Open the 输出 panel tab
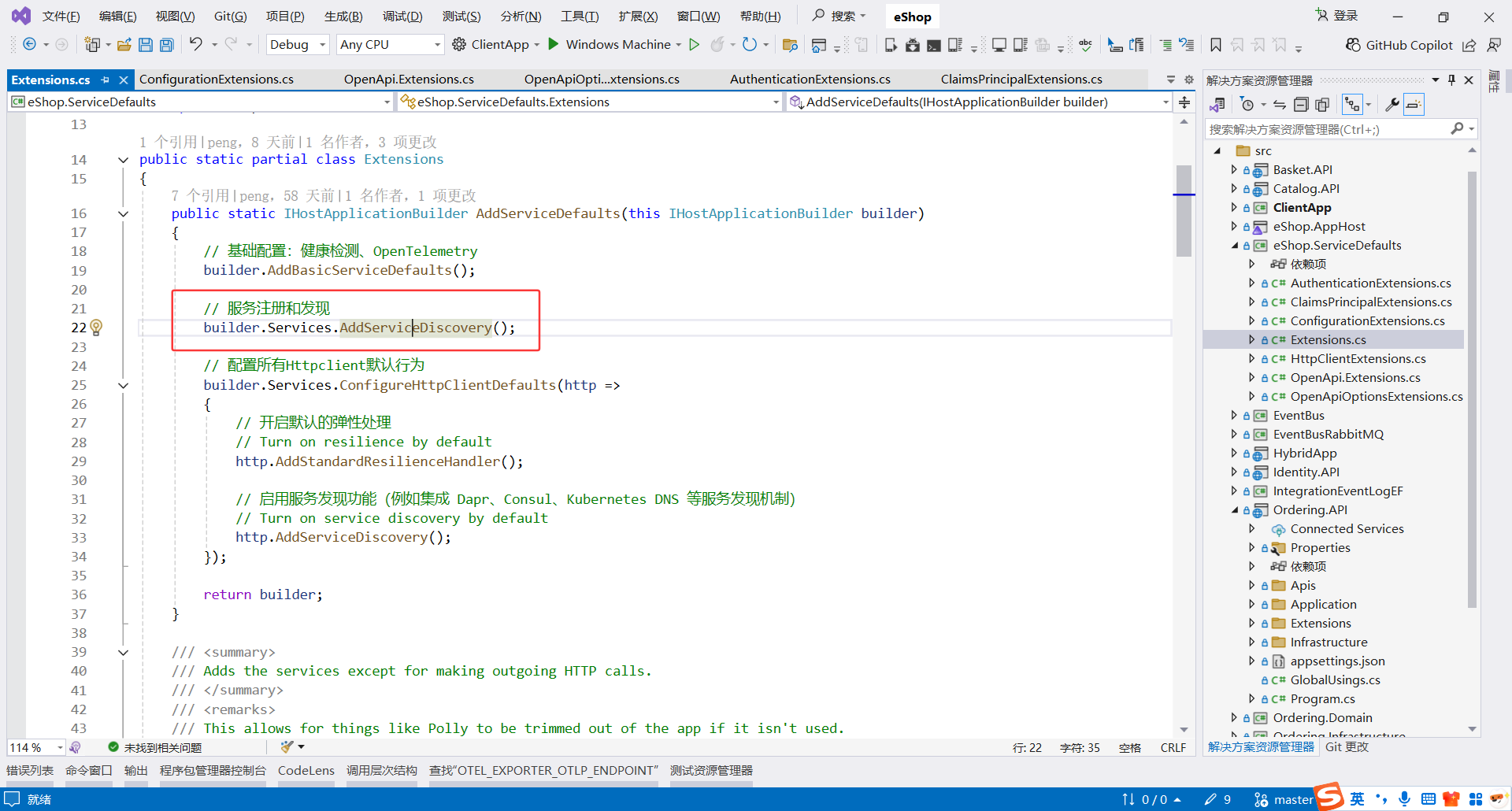The width and height of the screenshot is (1512, 811). [x=136, y=771]
